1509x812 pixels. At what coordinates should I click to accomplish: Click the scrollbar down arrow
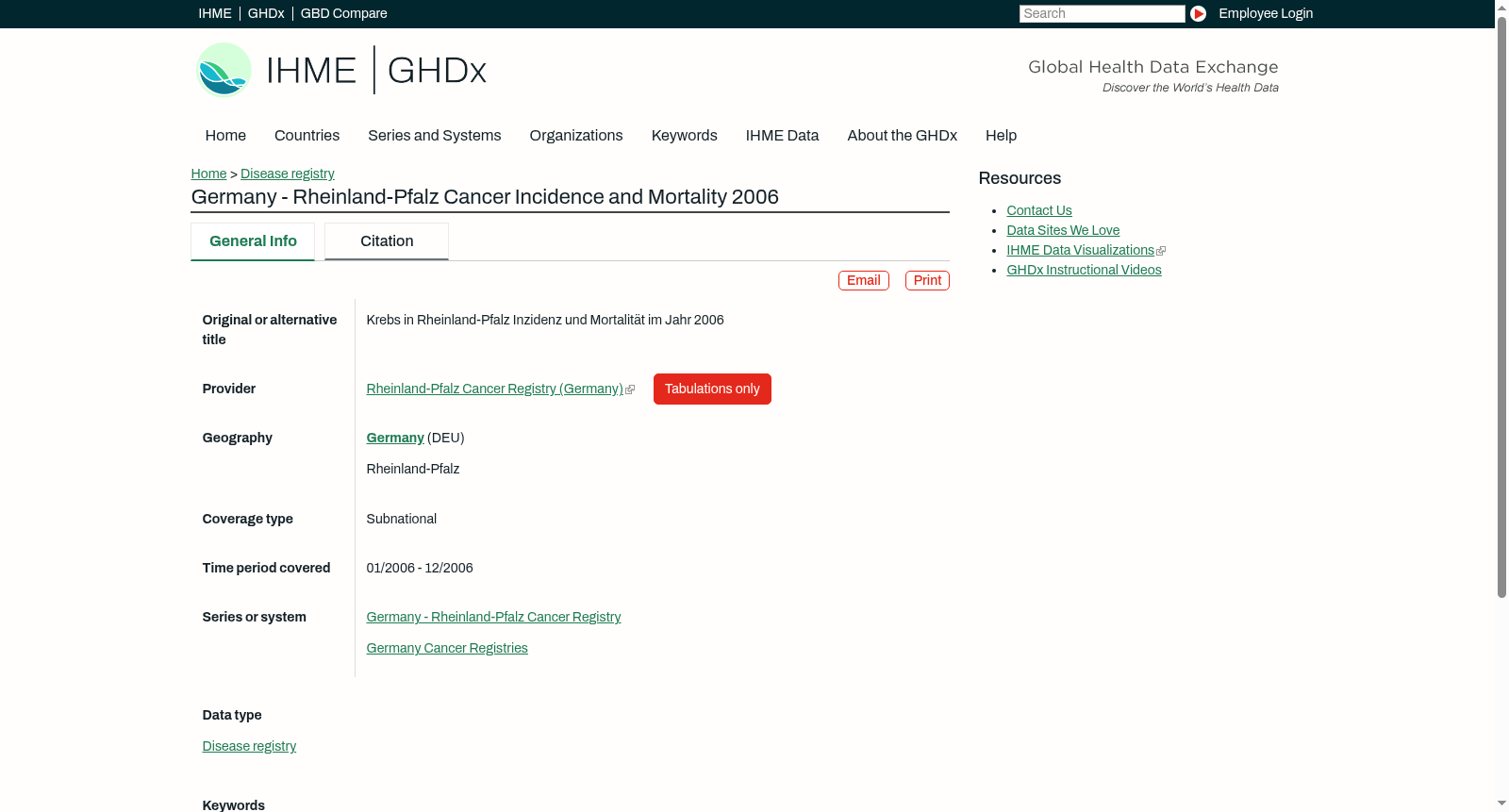[1501, 804]
